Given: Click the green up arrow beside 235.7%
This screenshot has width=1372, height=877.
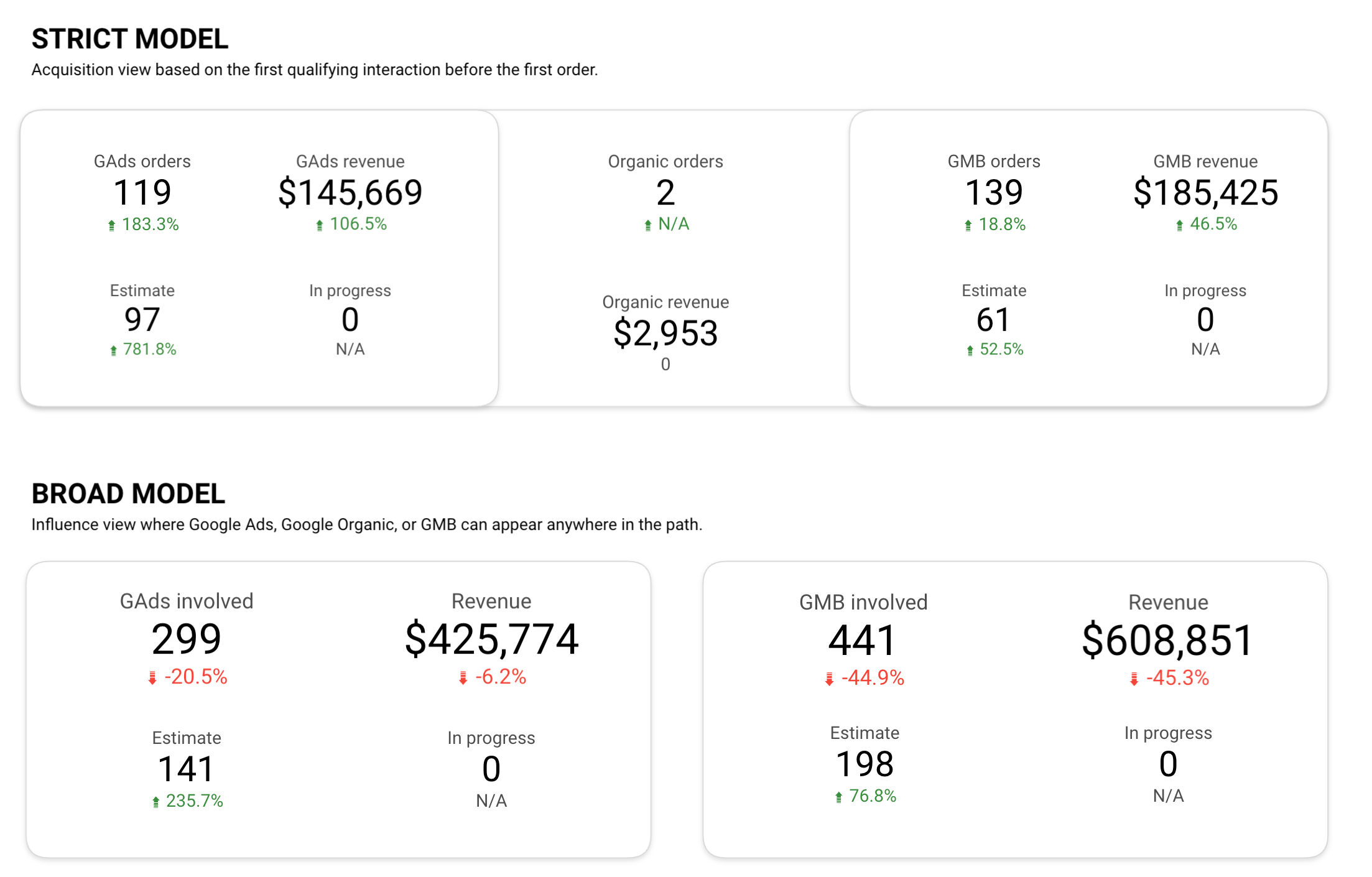Looking at the screenshot, I should tap(156, 802).
